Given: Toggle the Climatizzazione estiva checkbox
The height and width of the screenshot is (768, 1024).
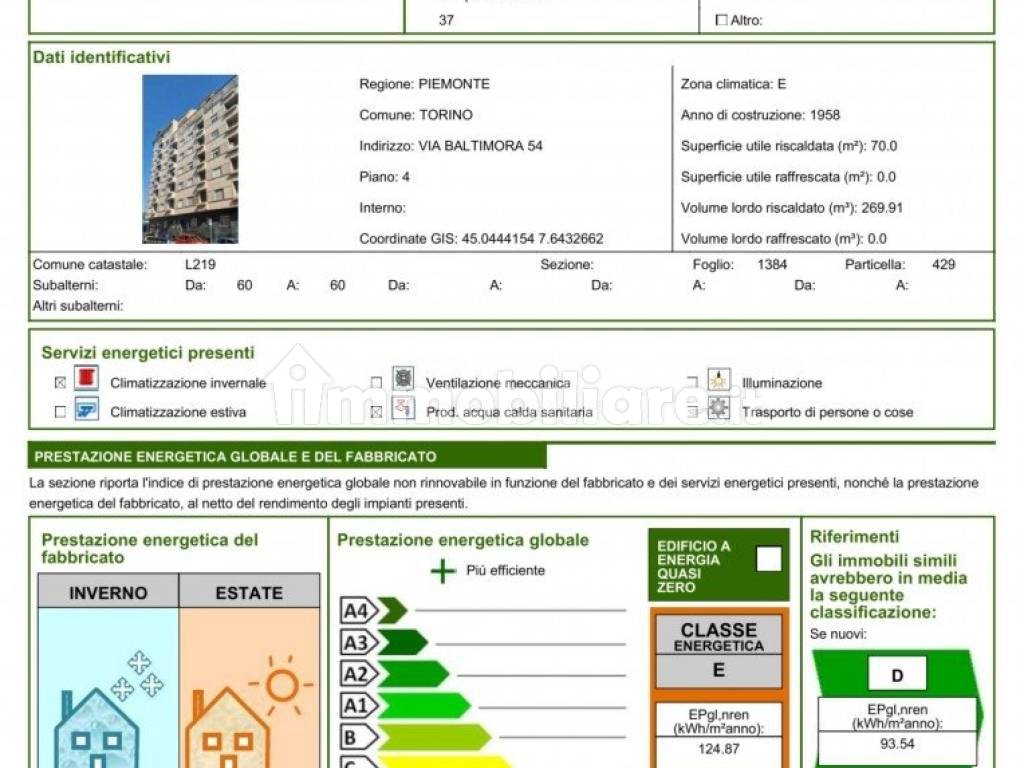Looking at the screenshot, I should pos(60,412).
